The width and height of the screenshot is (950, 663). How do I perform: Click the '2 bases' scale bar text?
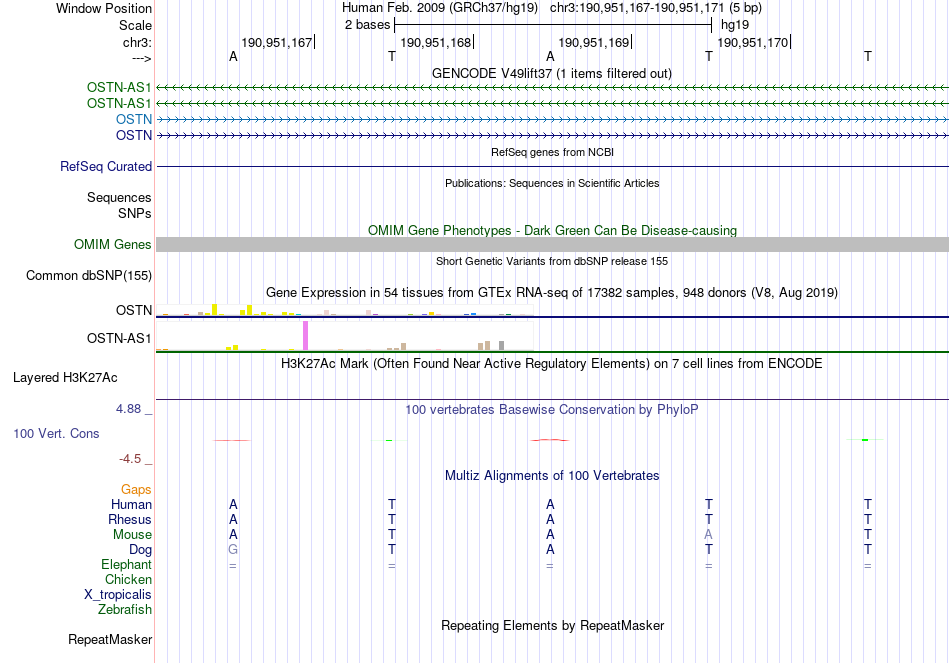(367, 25)
